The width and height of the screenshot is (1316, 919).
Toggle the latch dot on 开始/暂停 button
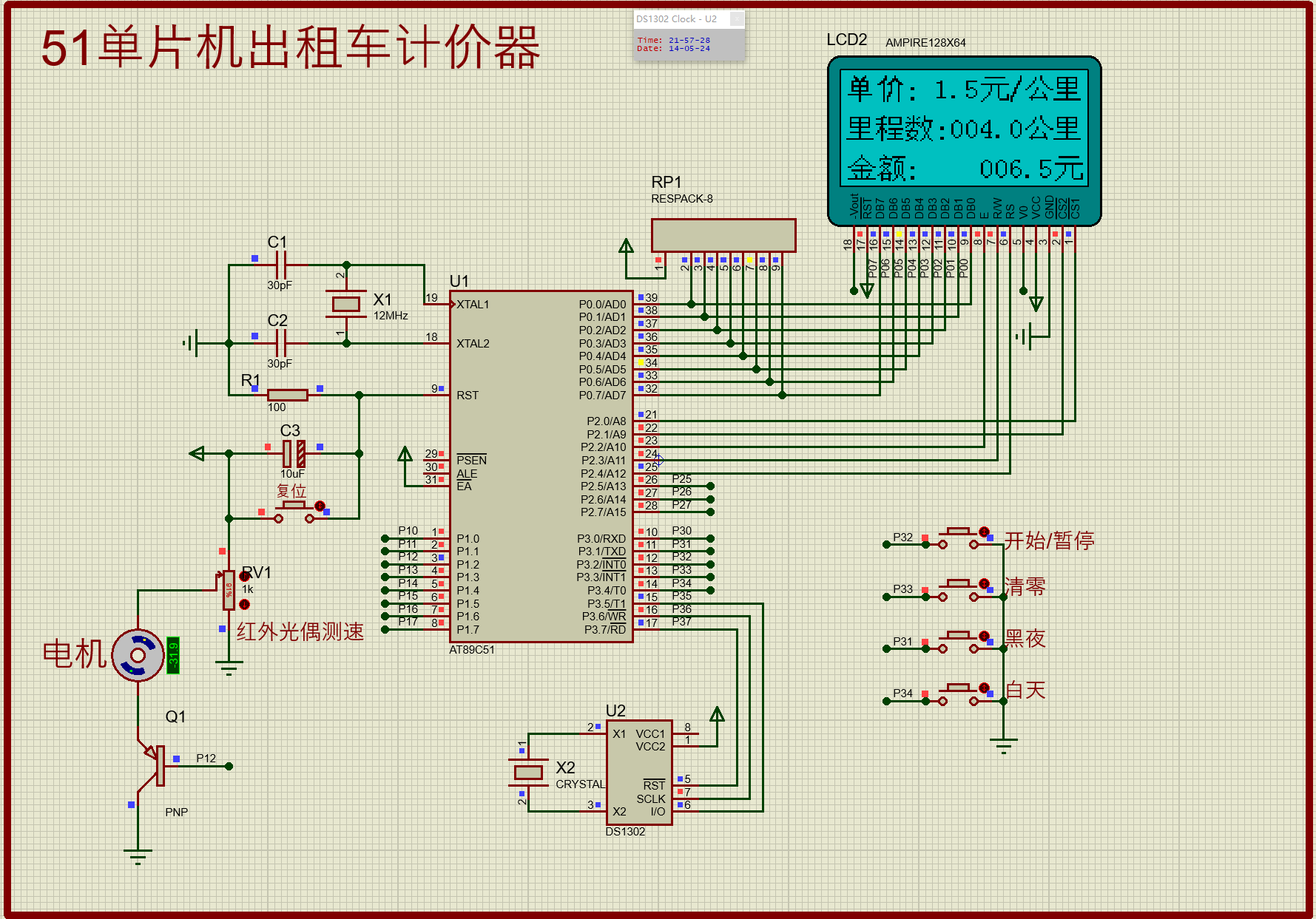[984, 532]
